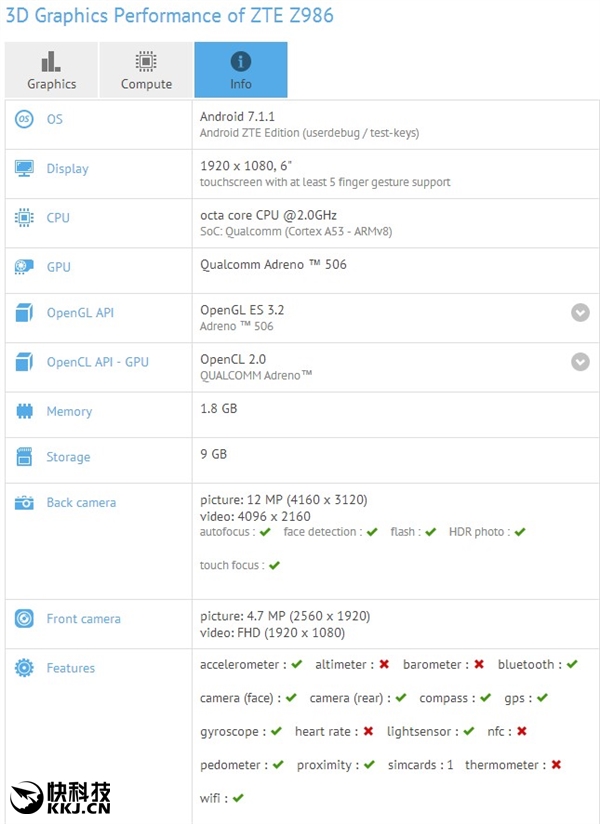Expand the OpenGL ES 3.2 details

point(580,313)
